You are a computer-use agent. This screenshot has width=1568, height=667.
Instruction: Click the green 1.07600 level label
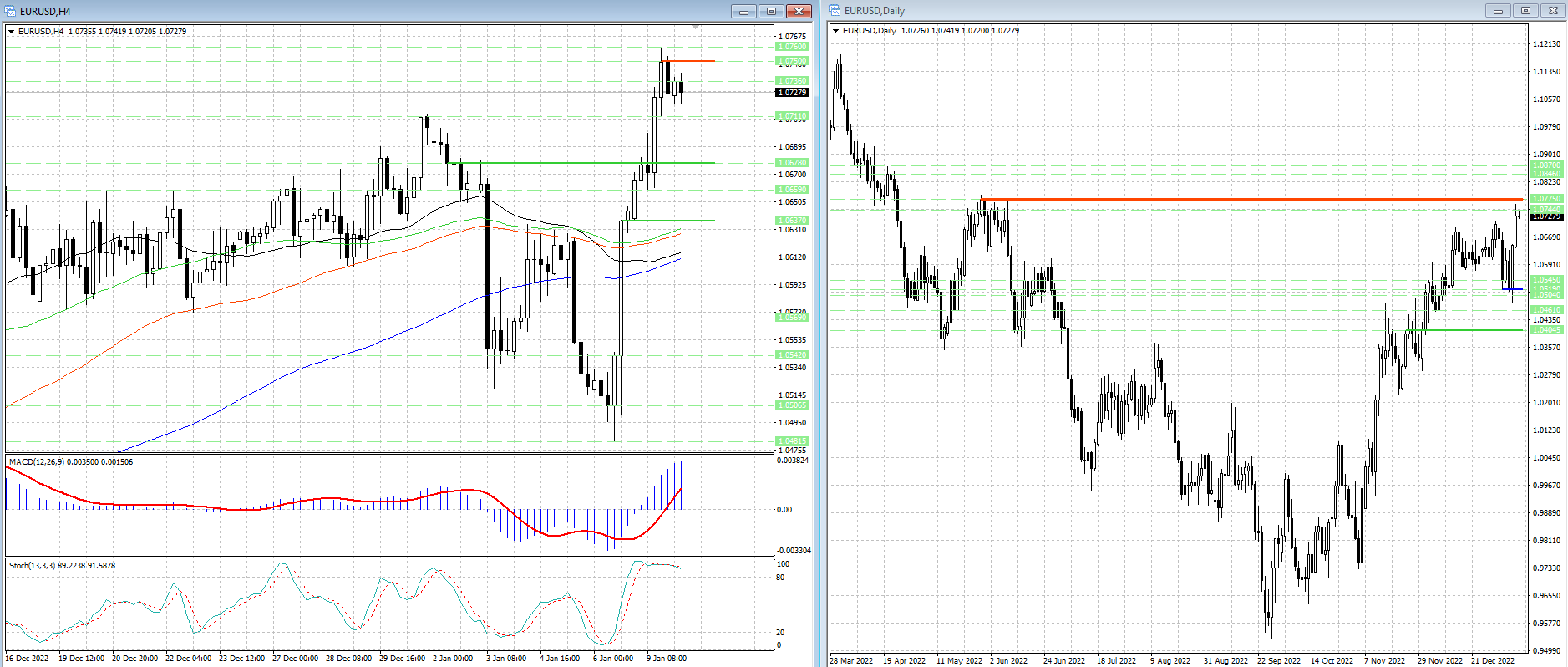click(793, 47)
